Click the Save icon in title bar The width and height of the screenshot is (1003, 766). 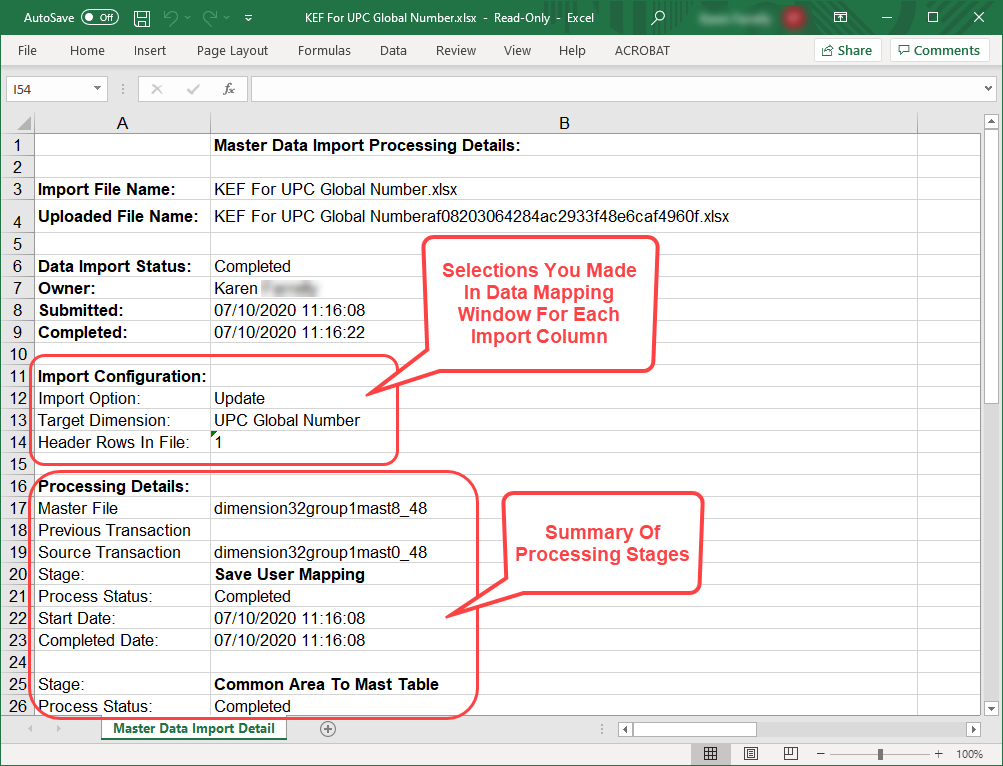pos(142,18)
